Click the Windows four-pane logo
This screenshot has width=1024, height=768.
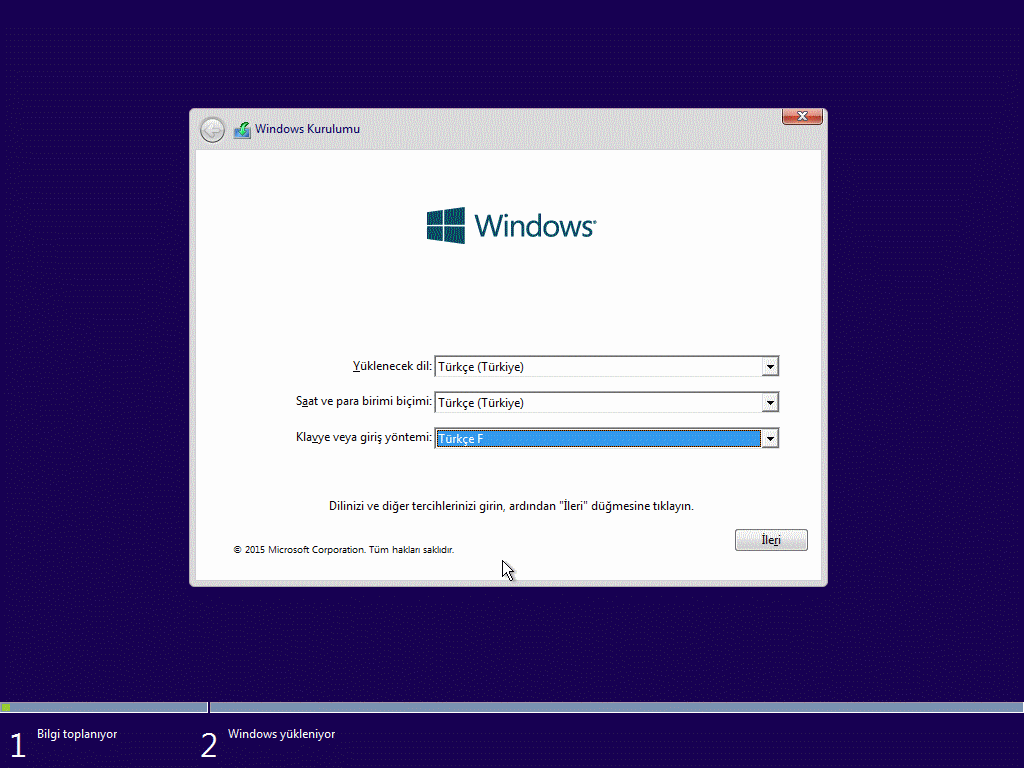446,225
